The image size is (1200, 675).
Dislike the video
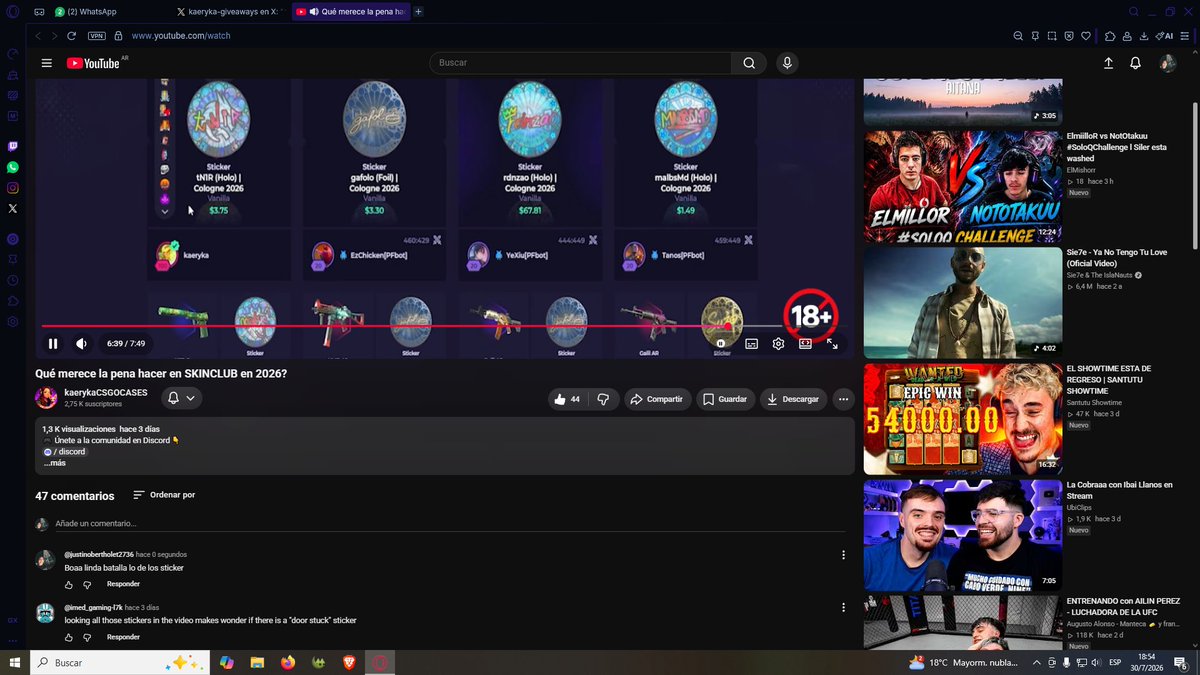(x=603, y=399)
